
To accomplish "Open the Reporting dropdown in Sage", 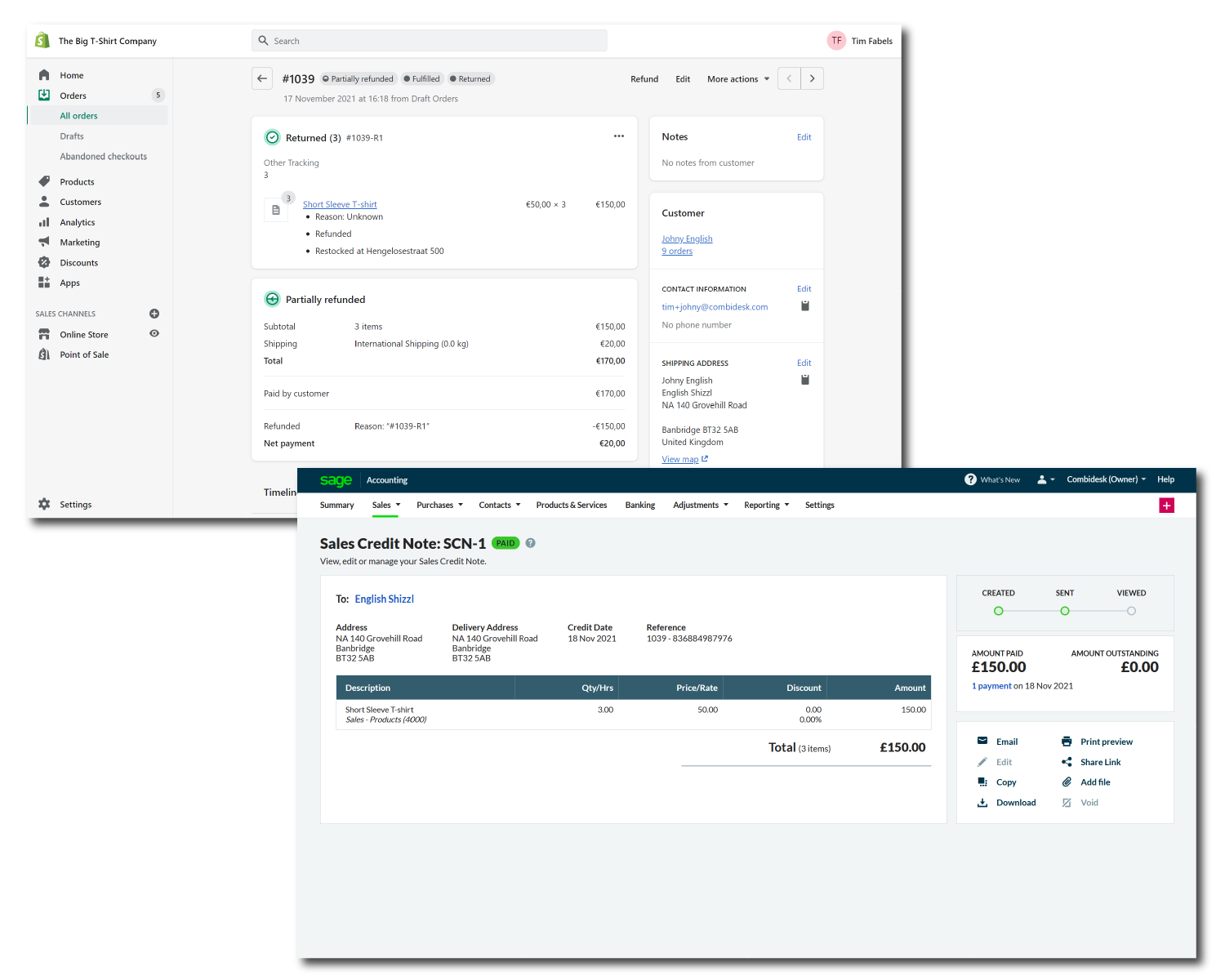I will 765,505.
